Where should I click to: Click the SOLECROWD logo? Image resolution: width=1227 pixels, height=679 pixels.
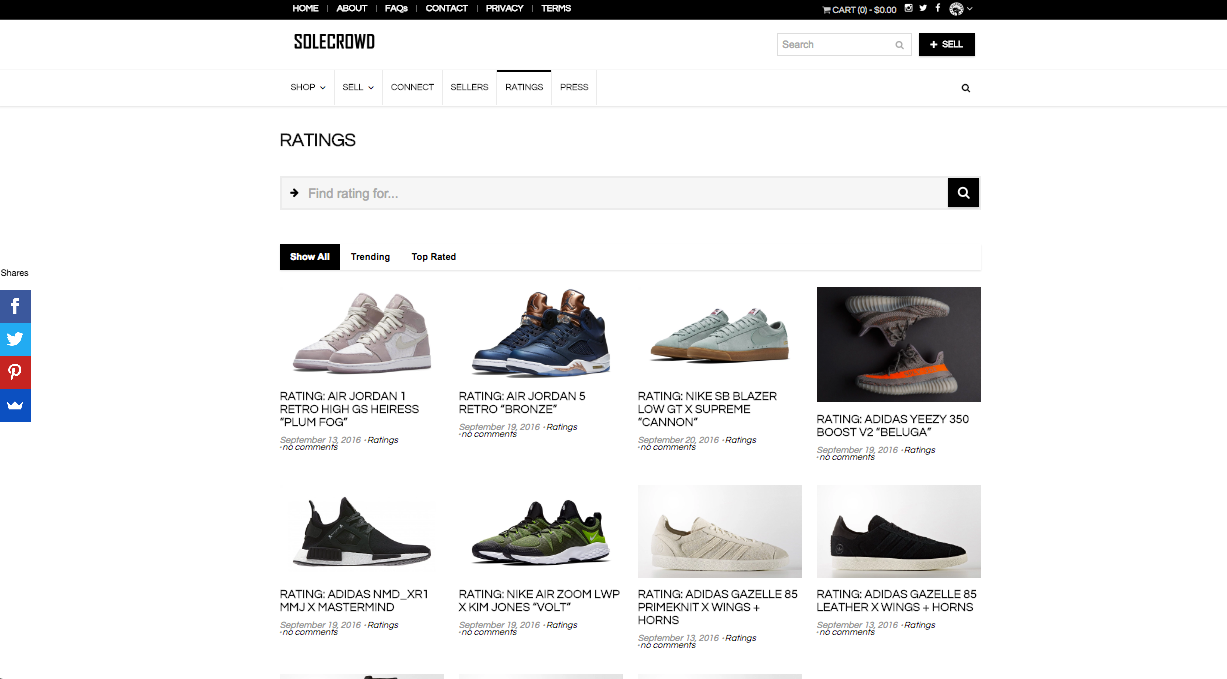[334, 42]
